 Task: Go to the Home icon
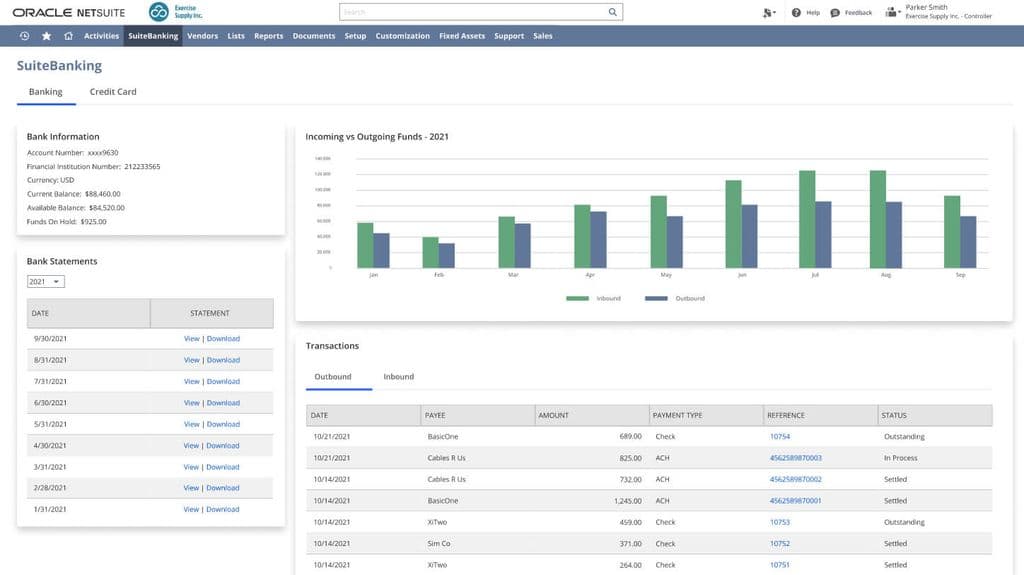pos(68,36)
